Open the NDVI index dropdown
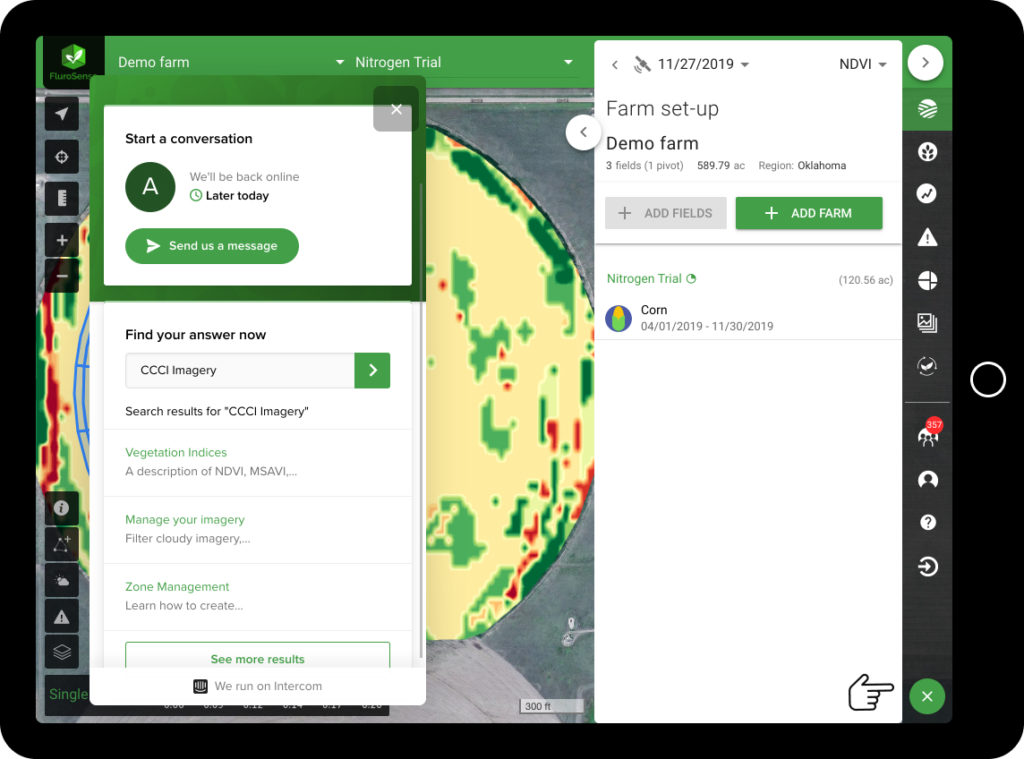Image resolution: width=1024 pixels, height=759 pixels. pyautogui.click(x=862, y=64)
